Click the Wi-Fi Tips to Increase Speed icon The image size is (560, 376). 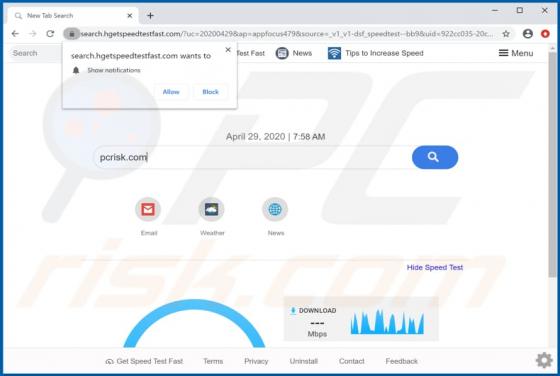tap(334, 53)
